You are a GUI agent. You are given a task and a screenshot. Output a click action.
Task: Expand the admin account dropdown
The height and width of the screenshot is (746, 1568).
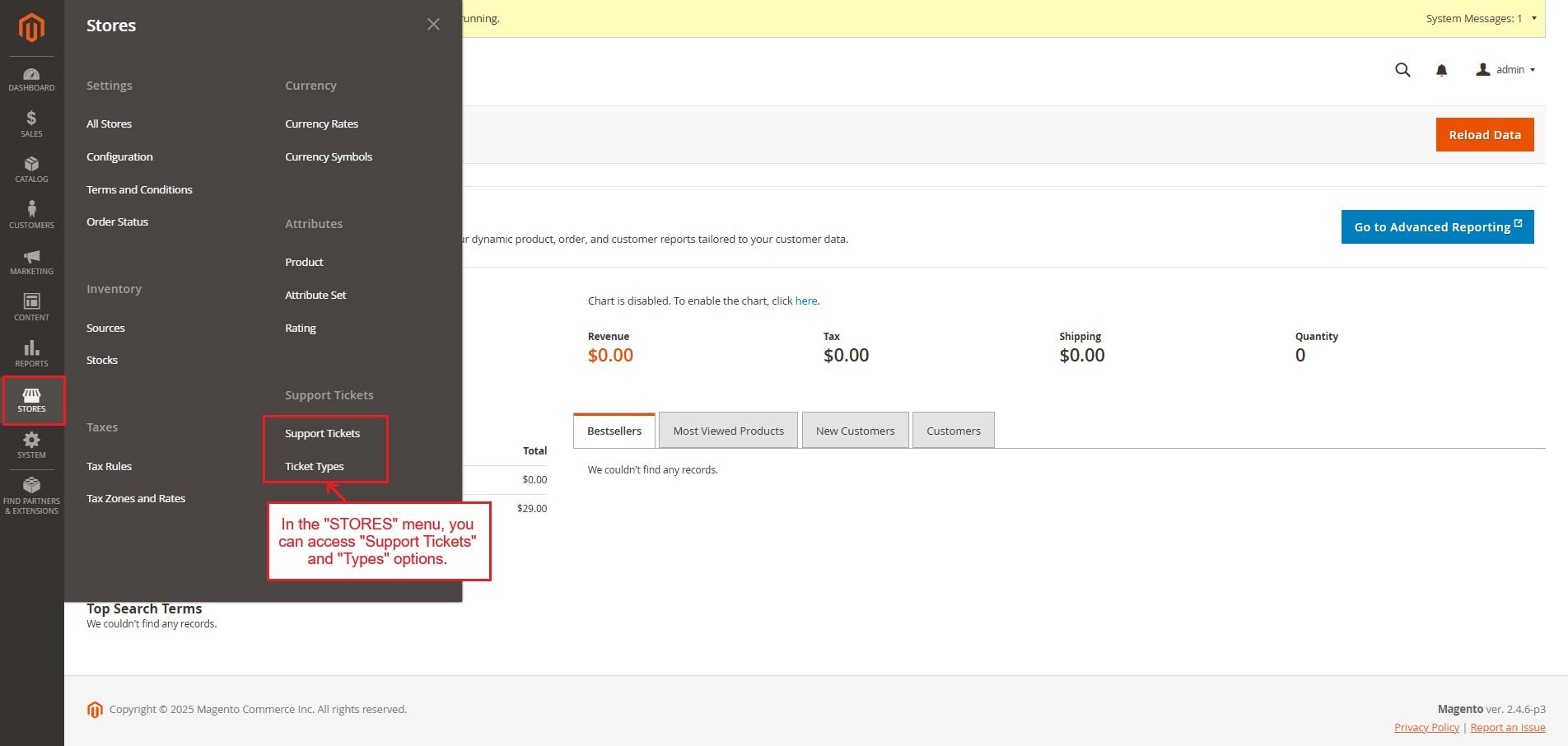[1505, 70]
